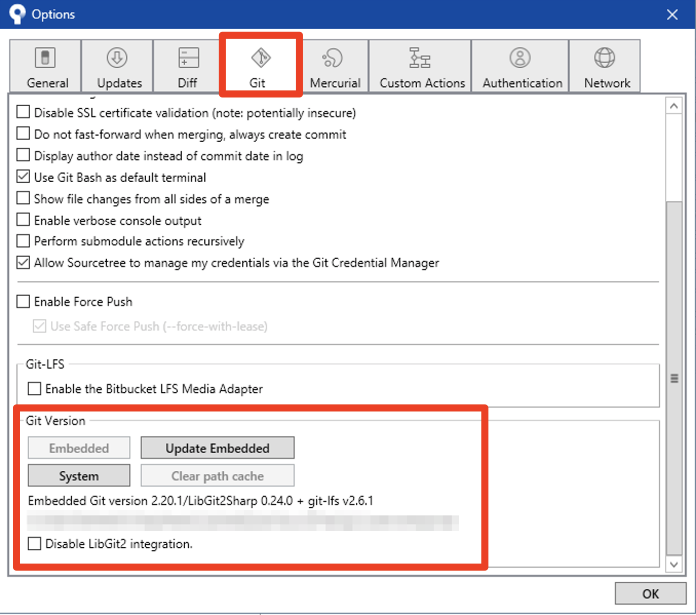Switch to the Updates tab

118,66
